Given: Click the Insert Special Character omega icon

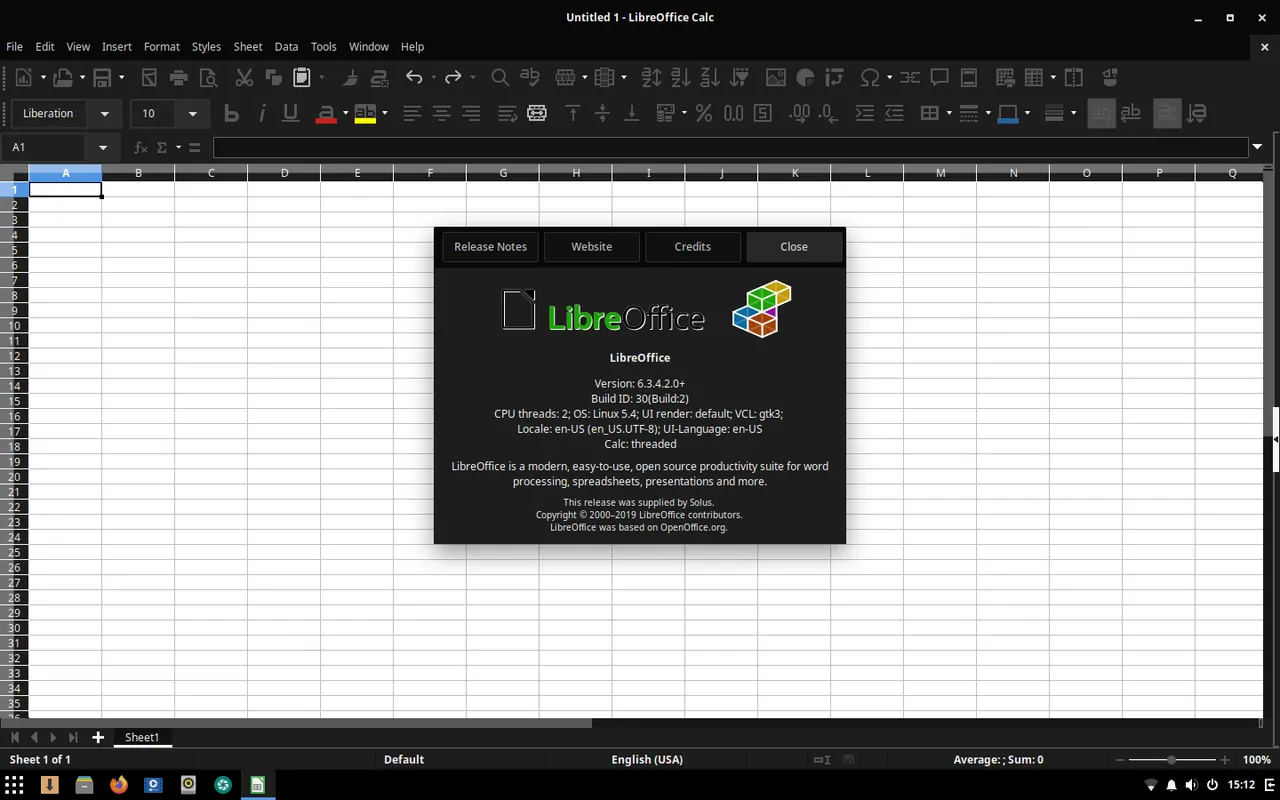Looking at the screenshot, I should (870, 77).
